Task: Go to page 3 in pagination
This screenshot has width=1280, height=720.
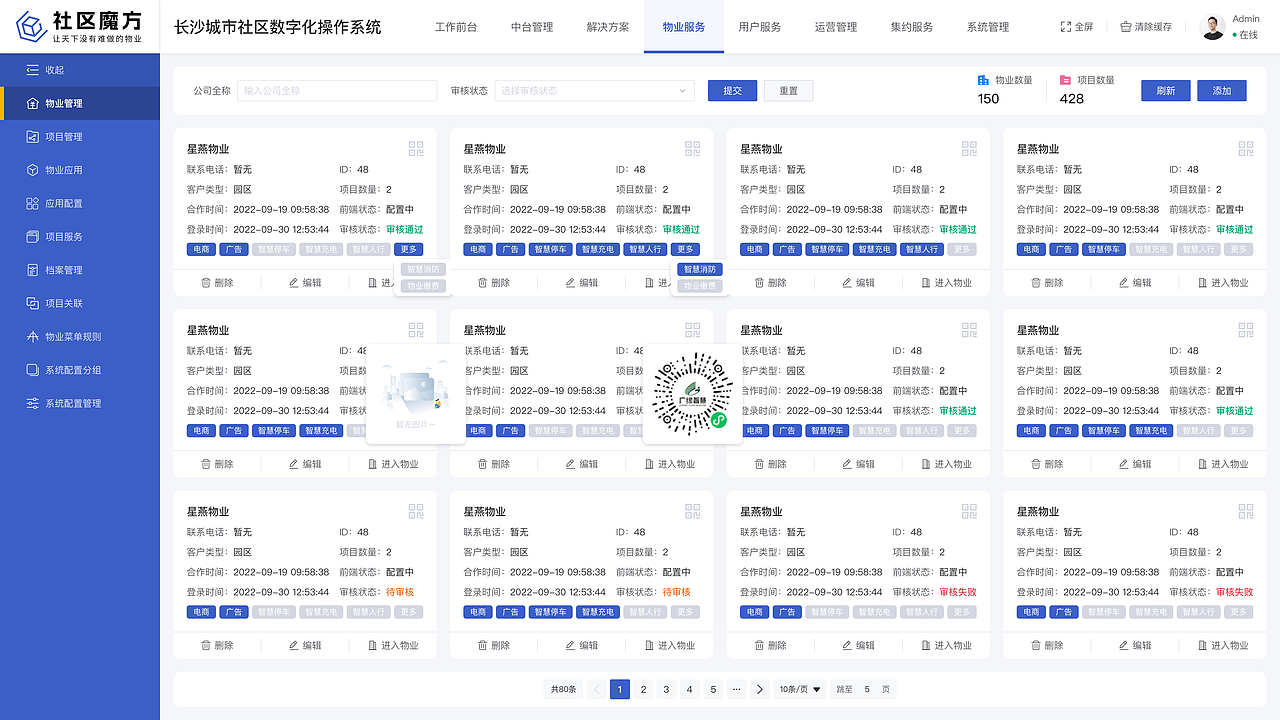Action: click(x=666, y=689)
